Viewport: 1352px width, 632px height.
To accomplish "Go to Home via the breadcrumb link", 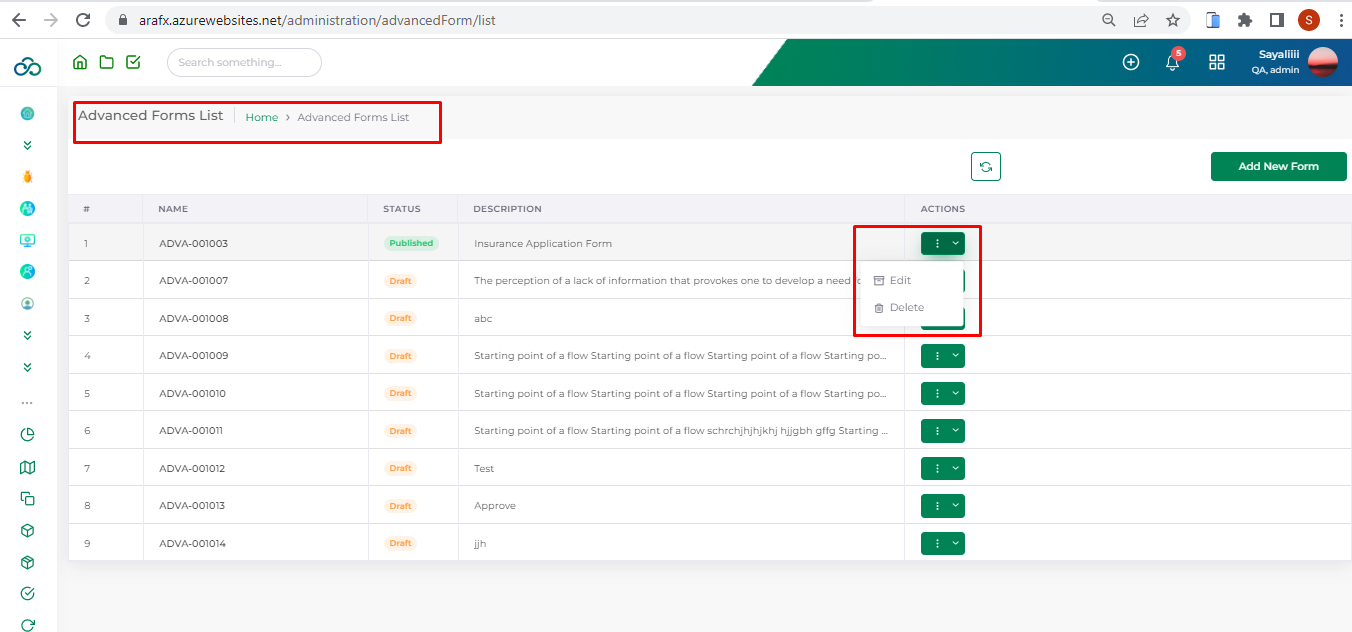I will point(262,117).
